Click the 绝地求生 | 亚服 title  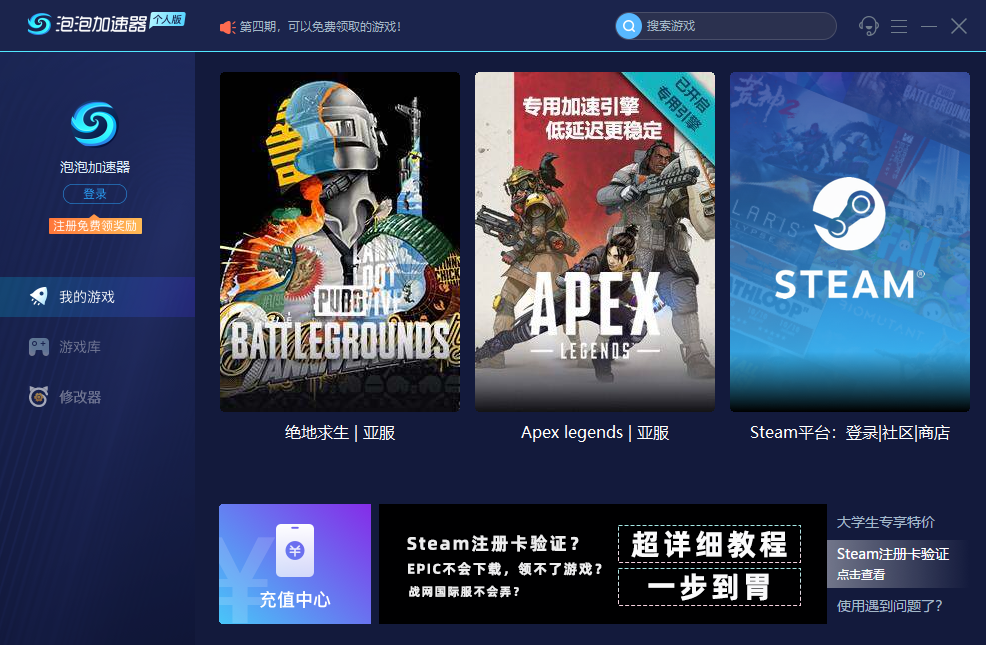(340, 433)
